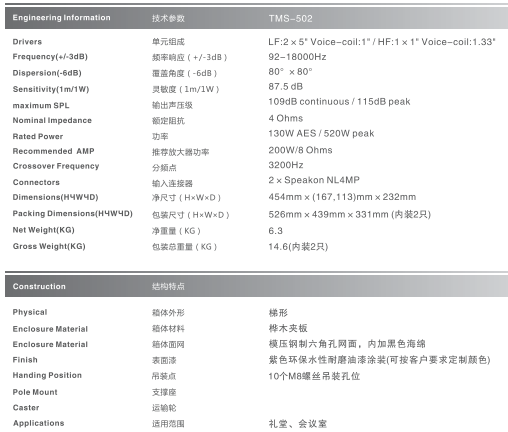
Task: Select the maximum SPL label
Action: 41,106
